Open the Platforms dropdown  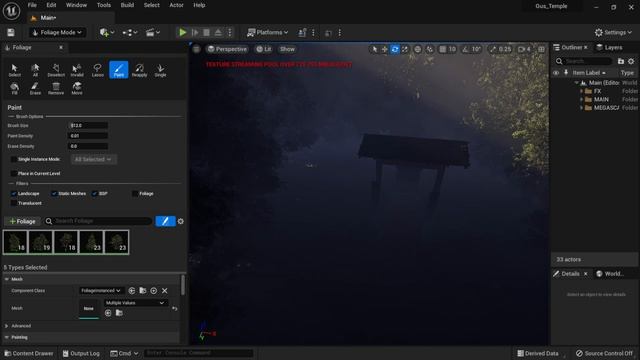coord(268,33)
